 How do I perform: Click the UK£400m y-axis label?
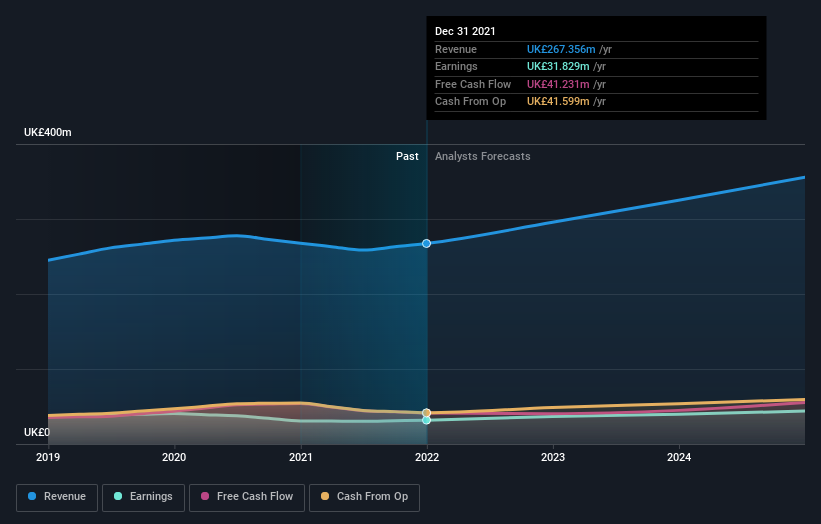pos(48,132)
